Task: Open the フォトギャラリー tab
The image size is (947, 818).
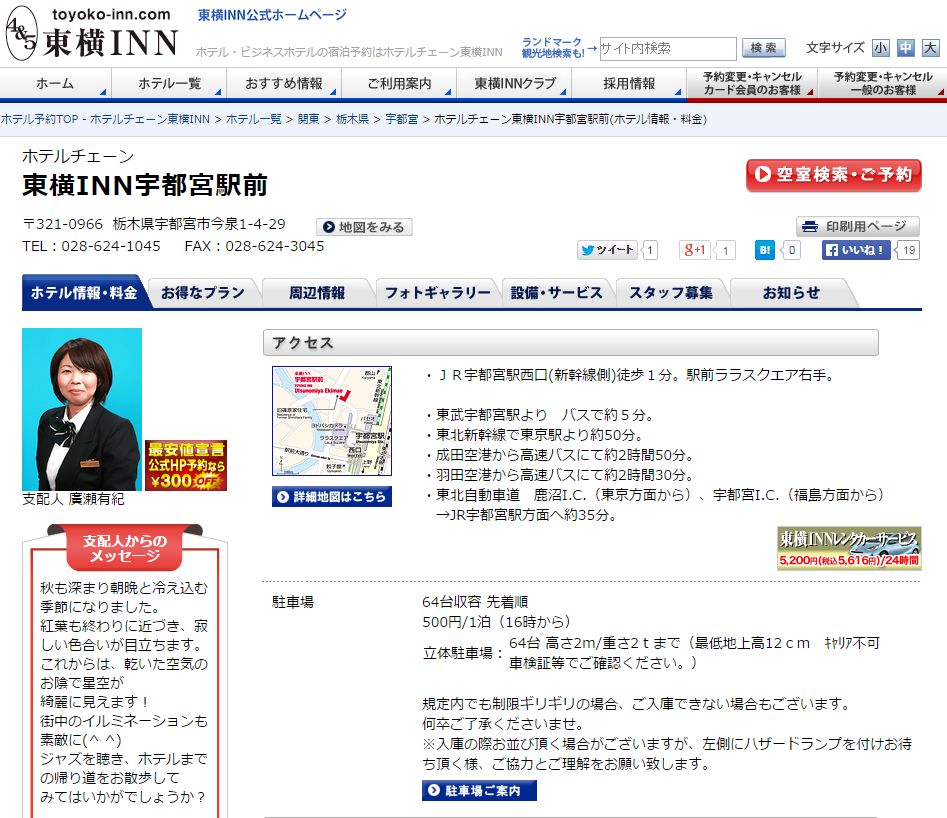Action: click(x=438, y=292)
